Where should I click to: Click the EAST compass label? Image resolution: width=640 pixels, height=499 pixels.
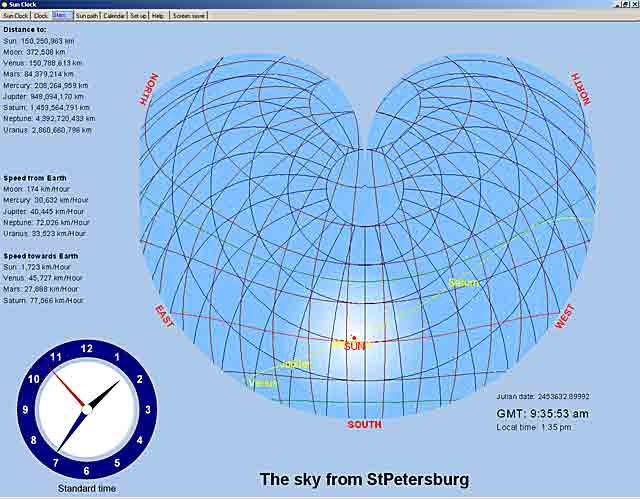coord(165,316)
